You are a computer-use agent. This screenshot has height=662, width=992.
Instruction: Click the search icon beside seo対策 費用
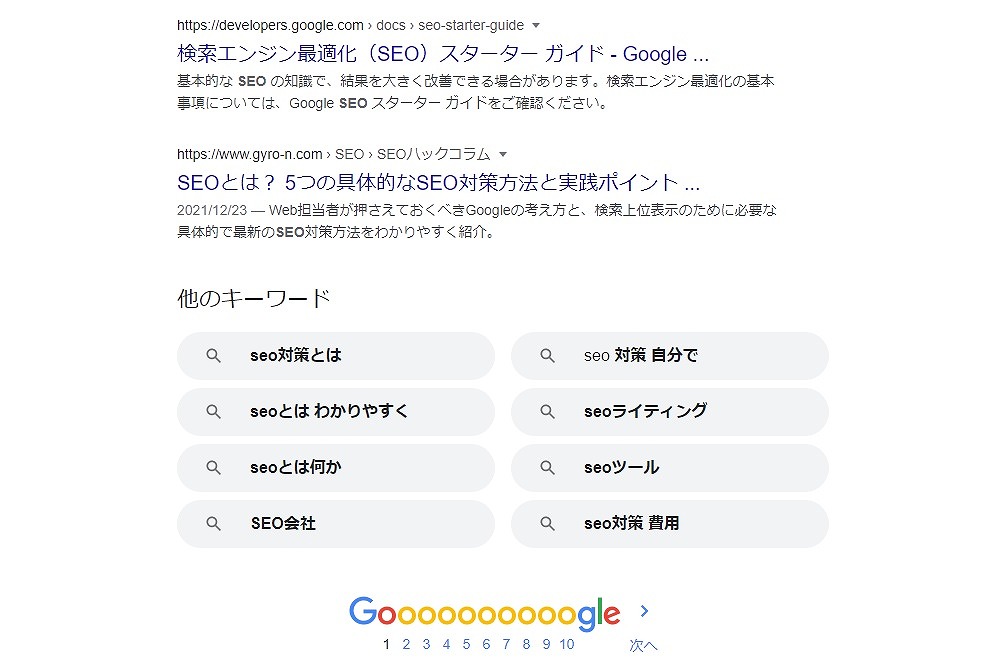tap(547, 524)
